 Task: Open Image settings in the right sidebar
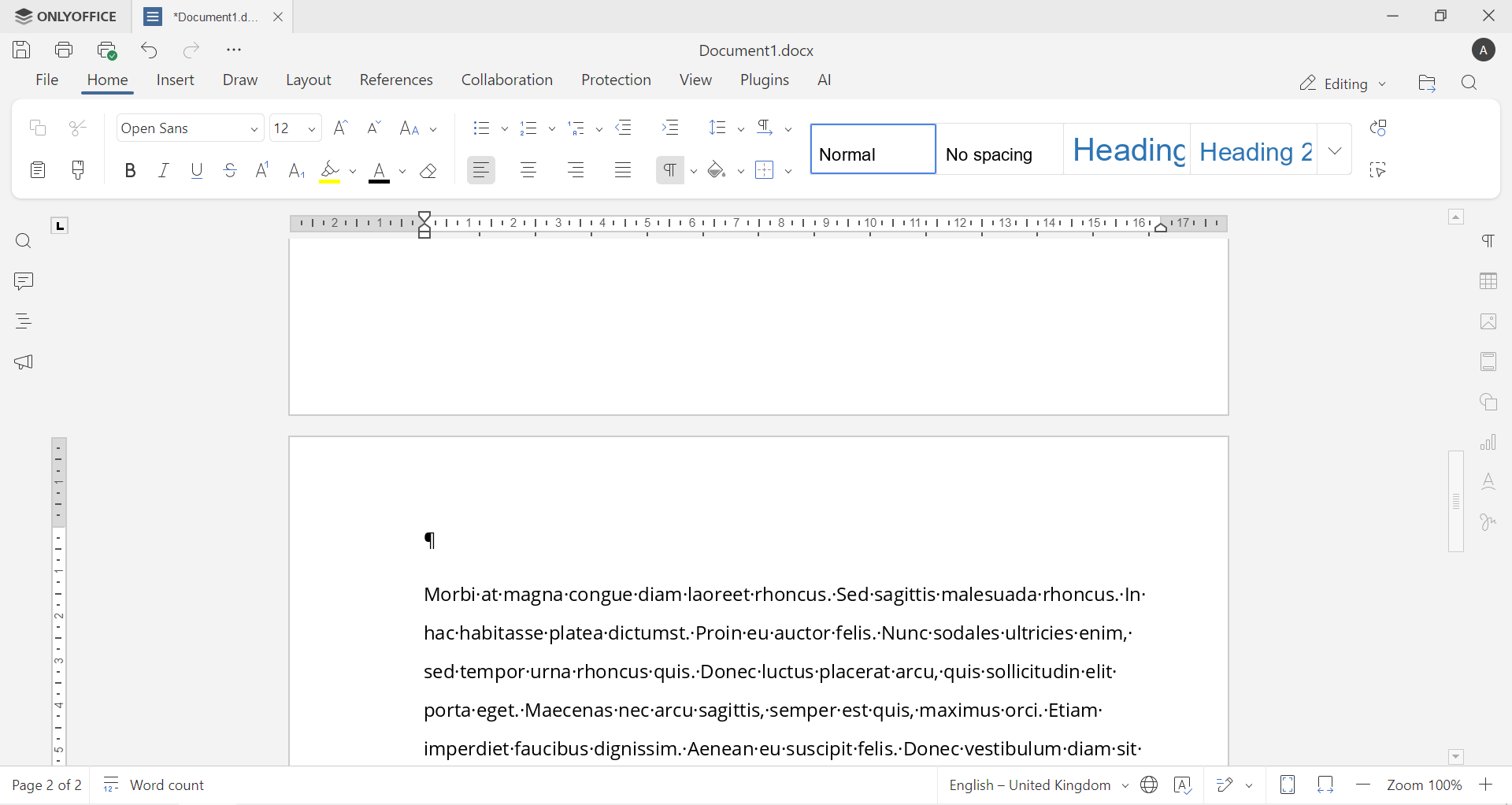pyautogui.click(x=1489, y=321)
